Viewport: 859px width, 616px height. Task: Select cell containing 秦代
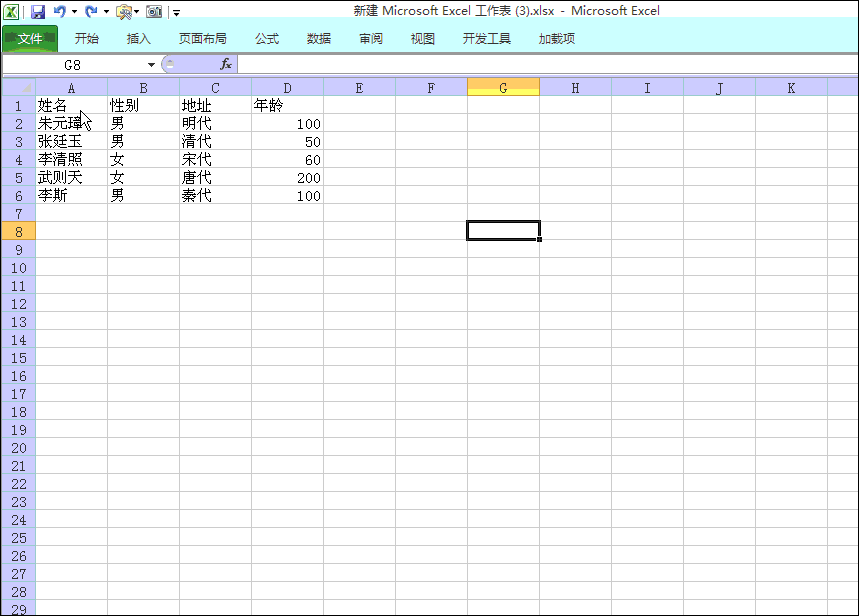click(x=215, y=196)
